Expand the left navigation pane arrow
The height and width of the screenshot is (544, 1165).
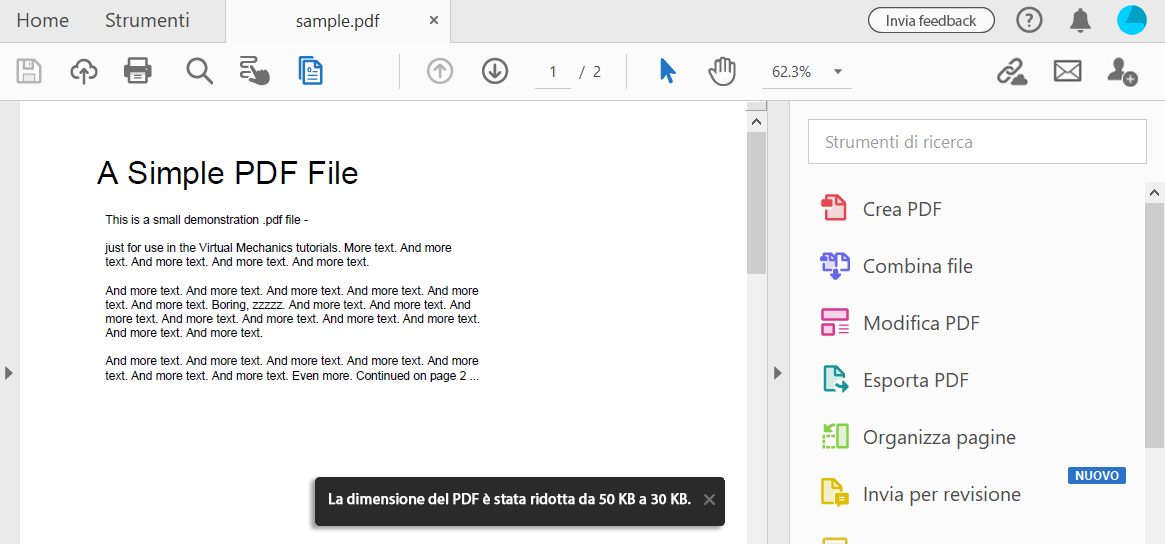pyautogui.click(x=9, y=373)
